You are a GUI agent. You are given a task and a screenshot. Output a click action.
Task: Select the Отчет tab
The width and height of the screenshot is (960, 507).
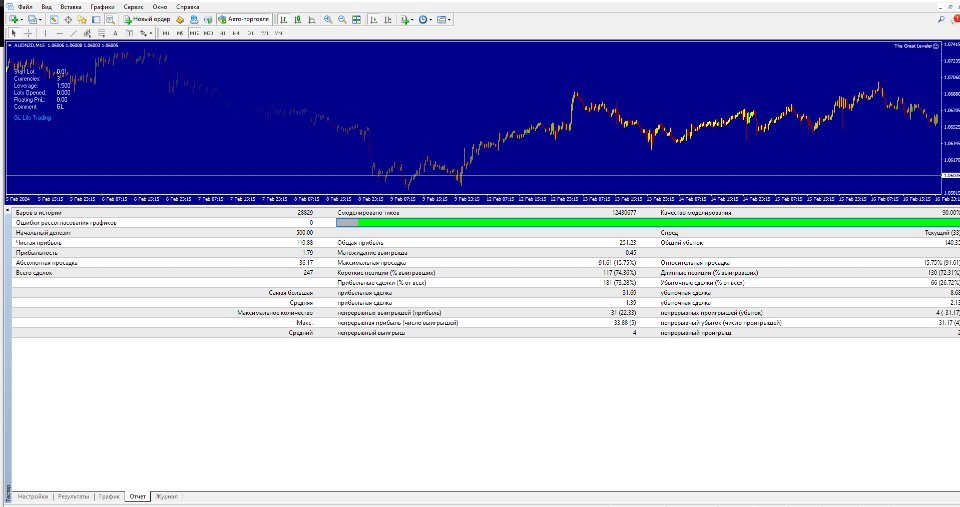pyautogui.click(x=138, y=497)
